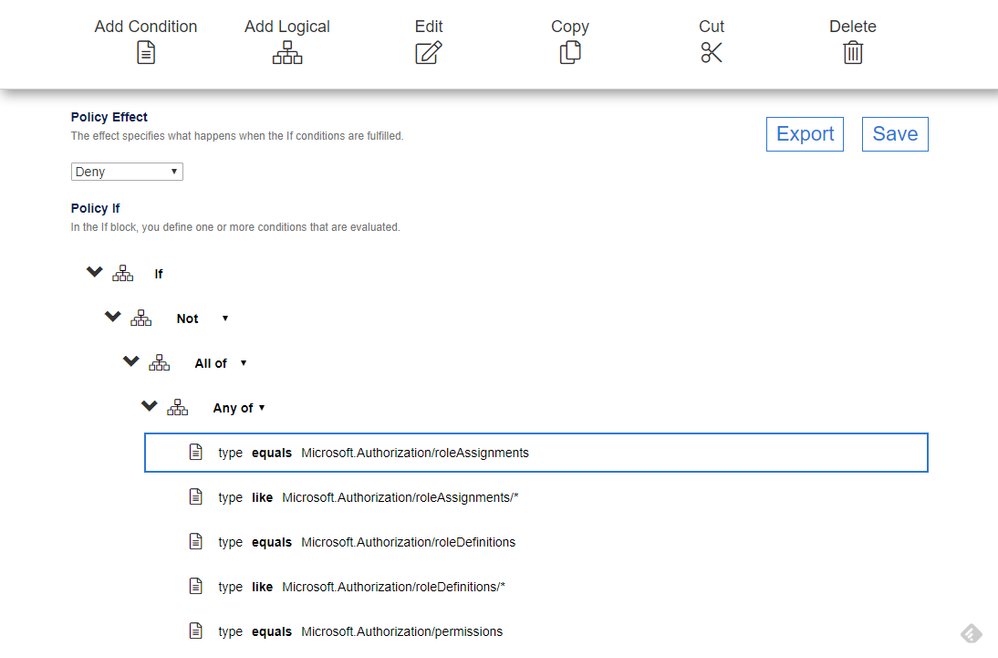The height and width of the screenshot is (658, 998).
Task: Click the Edit pencil icon
Action: click(x=428, y=52)
